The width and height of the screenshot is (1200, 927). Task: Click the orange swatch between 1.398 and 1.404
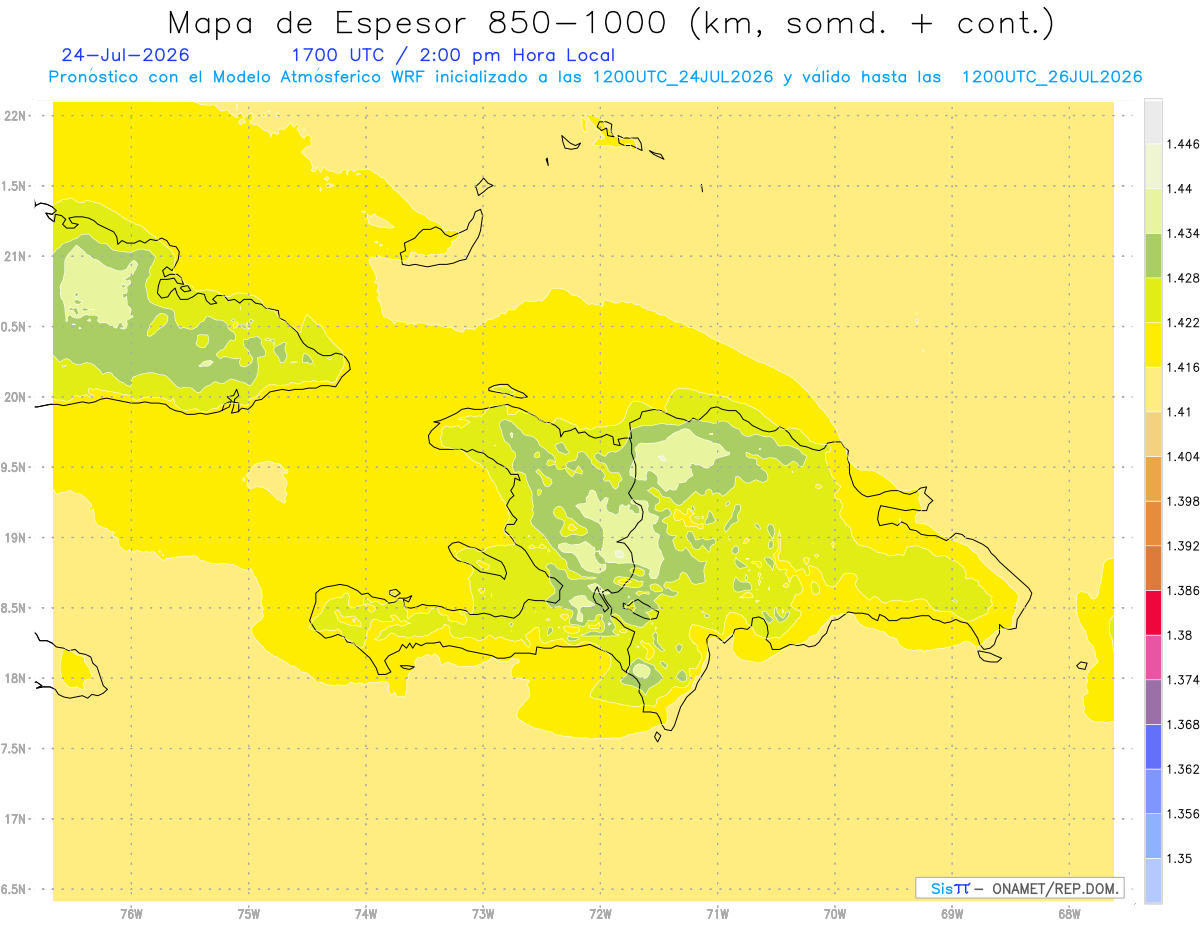point(1153,478)
